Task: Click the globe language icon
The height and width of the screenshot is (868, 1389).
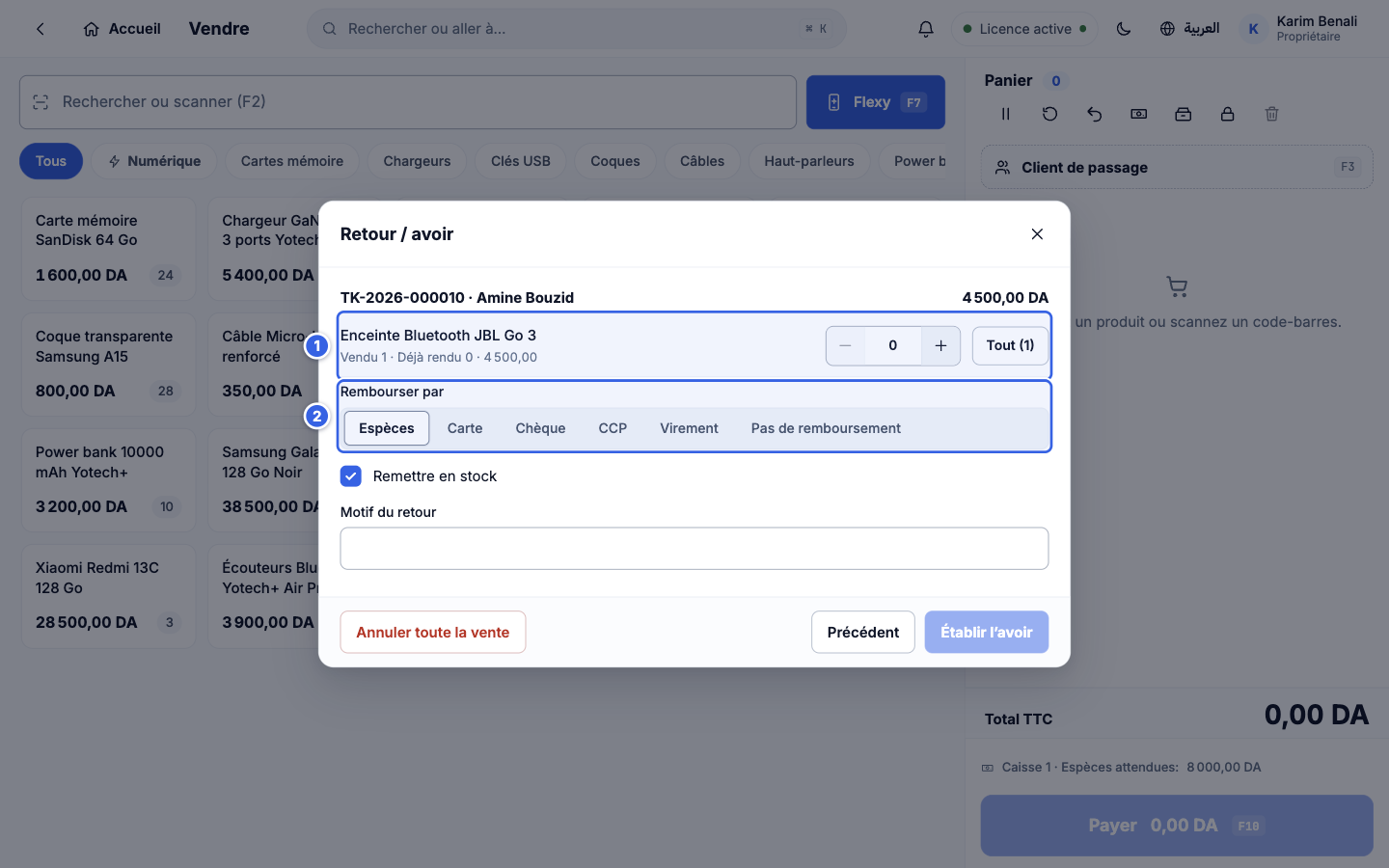Action: click(x=1167, y=29)
